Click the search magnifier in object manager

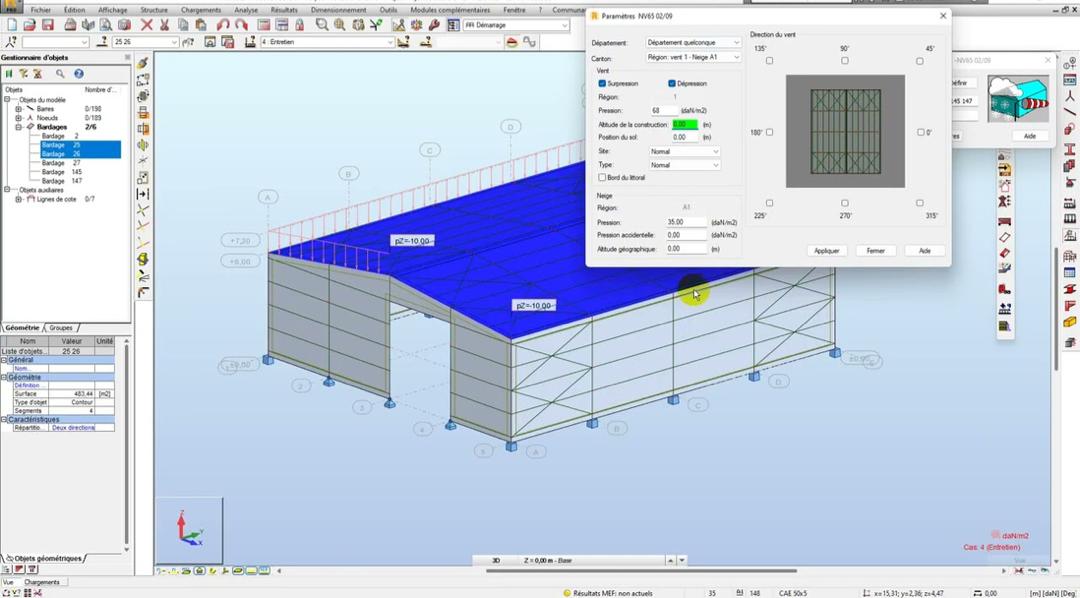click(61, 74)
